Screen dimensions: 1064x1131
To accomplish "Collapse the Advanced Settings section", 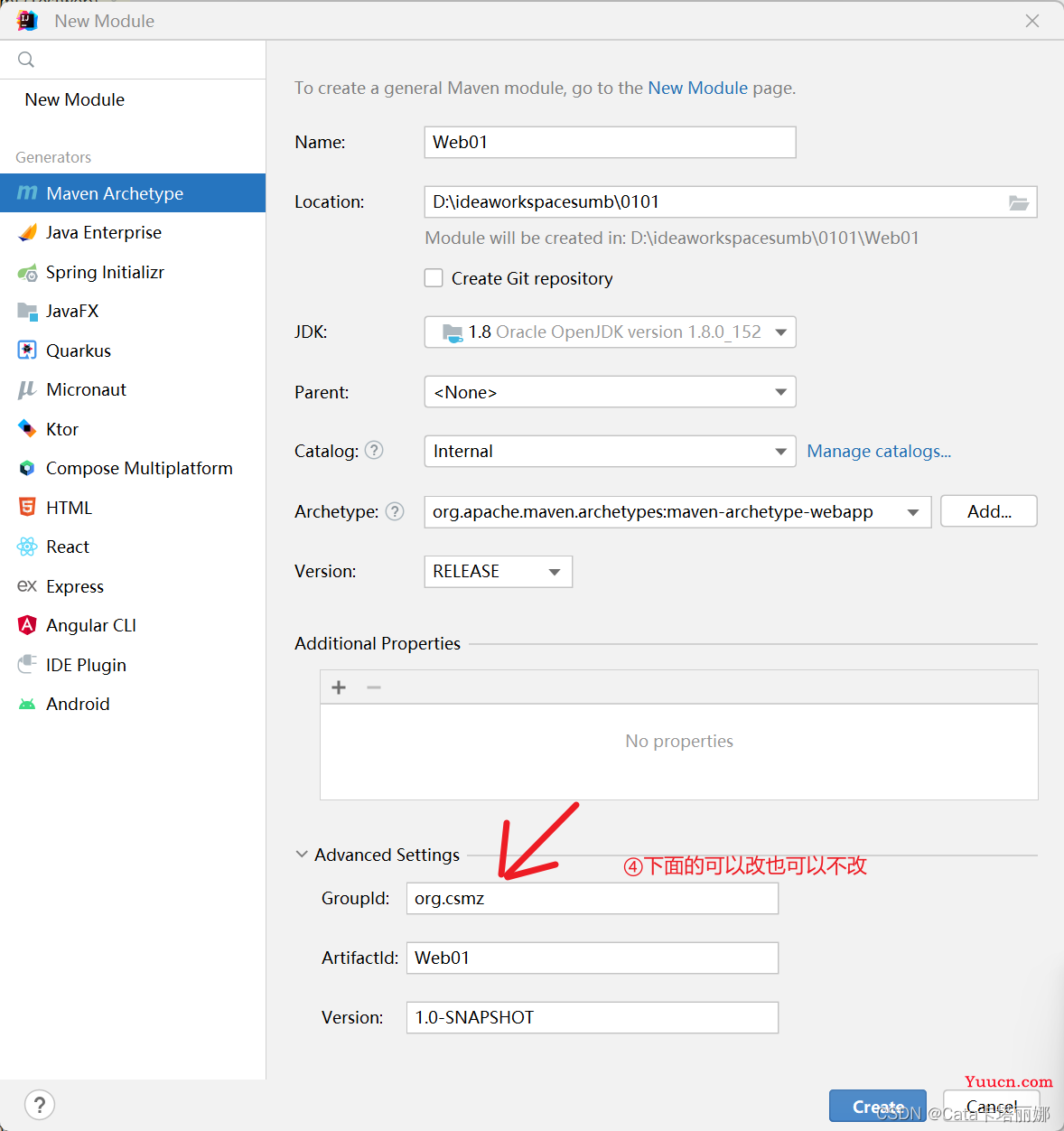I will (302, 854).
